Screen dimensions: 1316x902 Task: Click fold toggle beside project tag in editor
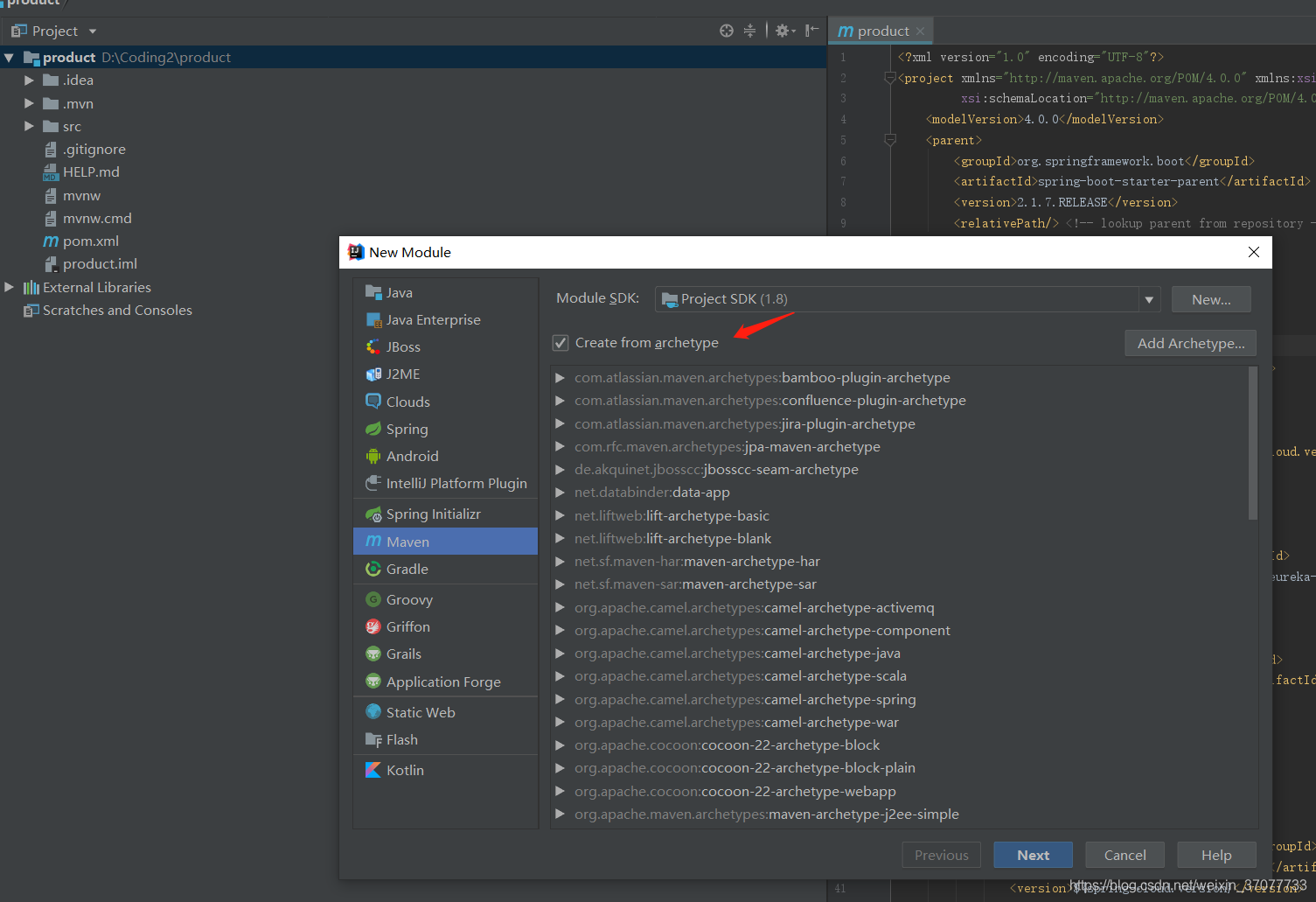point(890,78)
